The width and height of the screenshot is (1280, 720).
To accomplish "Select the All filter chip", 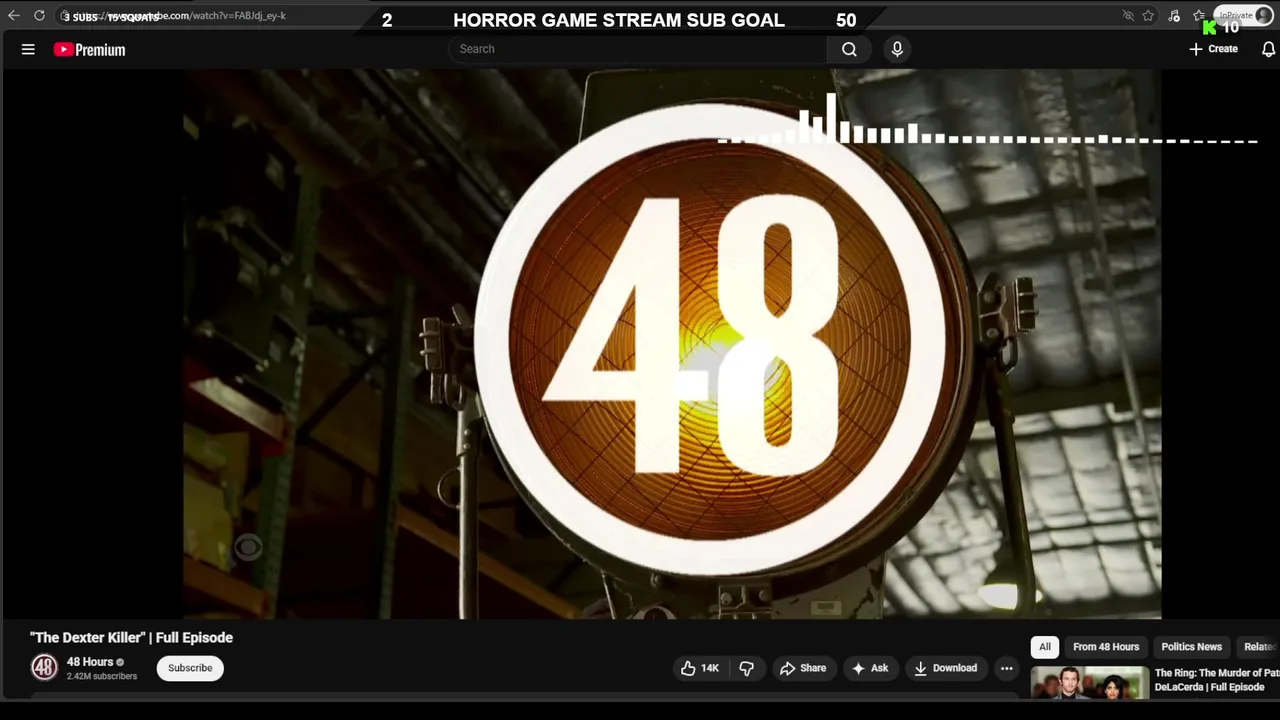I will (x=1044, y=647).
